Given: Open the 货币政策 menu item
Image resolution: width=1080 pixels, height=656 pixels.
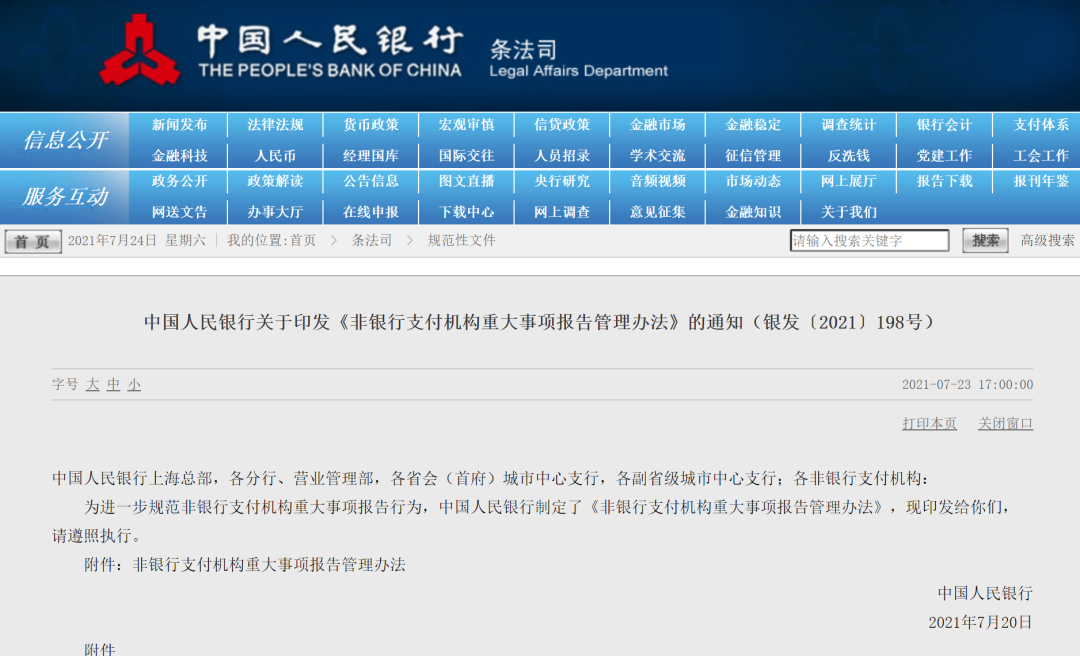Looking at the screenshot, I should 371,125.
